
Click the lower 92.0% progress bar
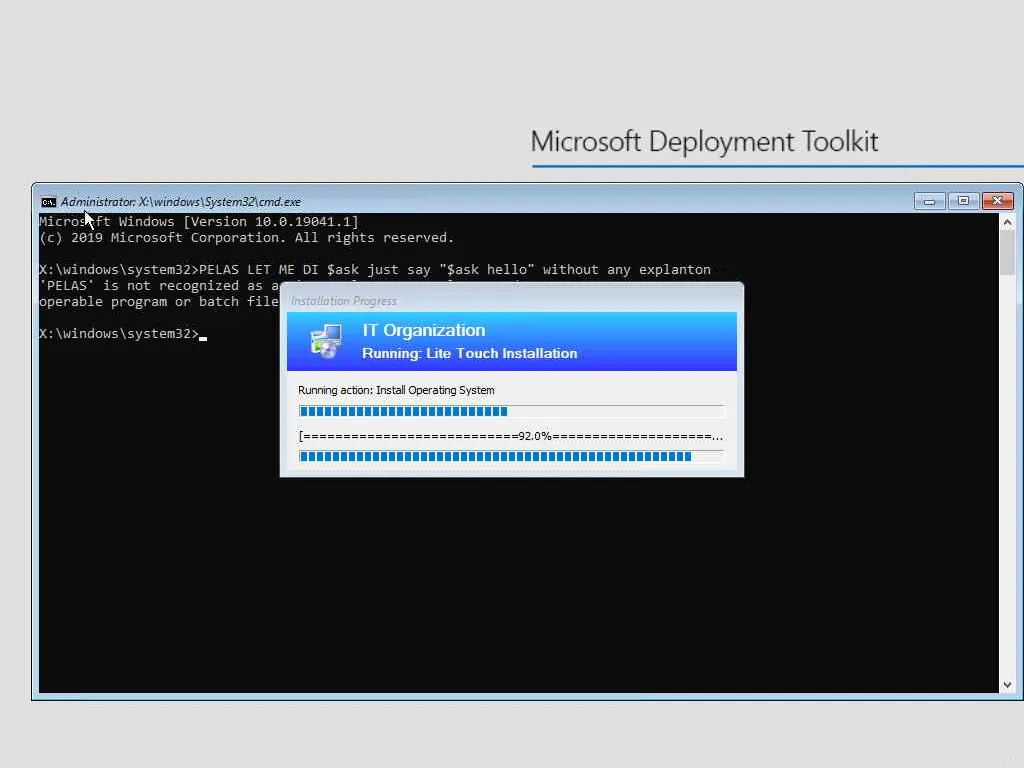pos(511,456)
